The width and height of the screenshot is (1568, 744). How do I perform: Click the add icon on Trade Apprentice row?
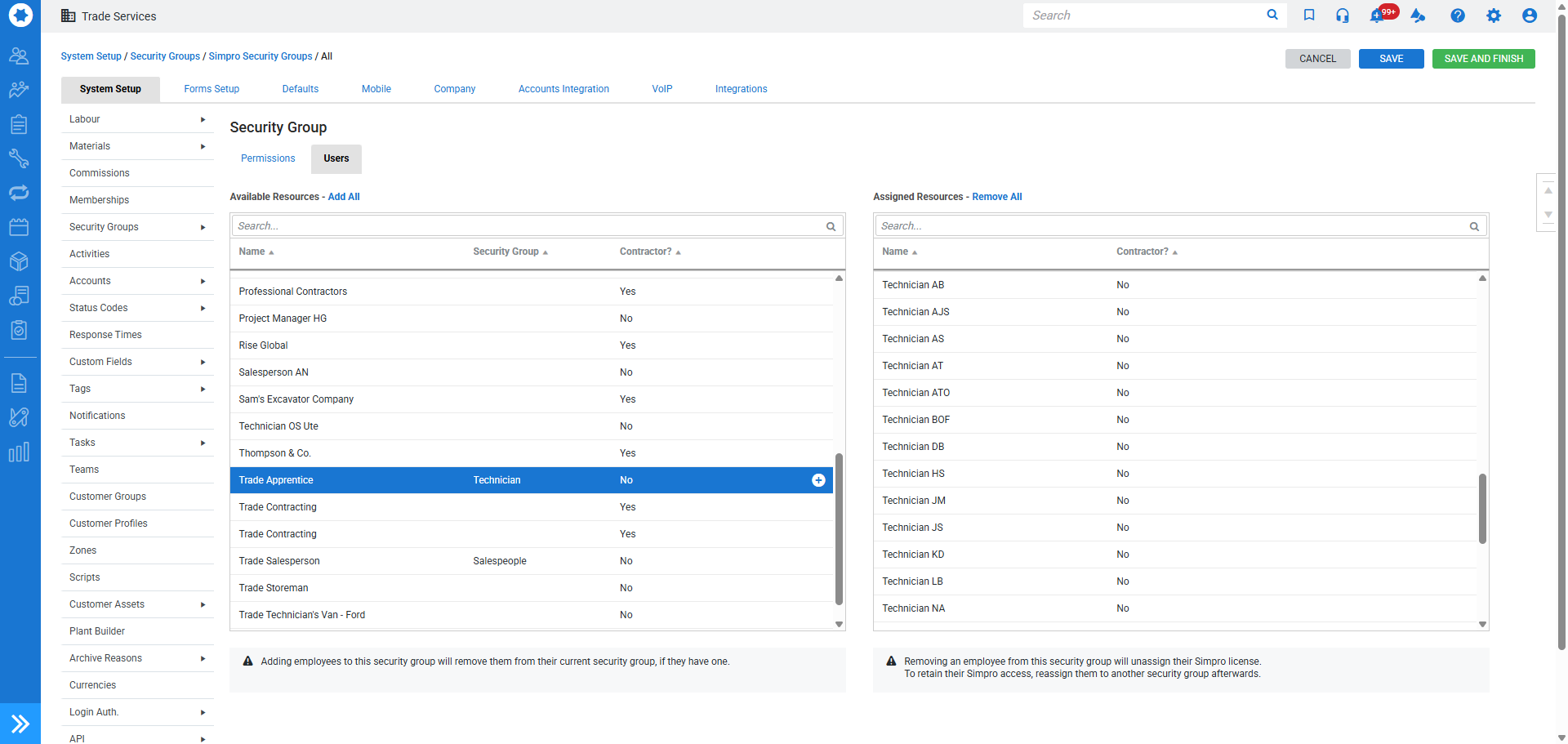pyautogui.click(x=818, y=480)
